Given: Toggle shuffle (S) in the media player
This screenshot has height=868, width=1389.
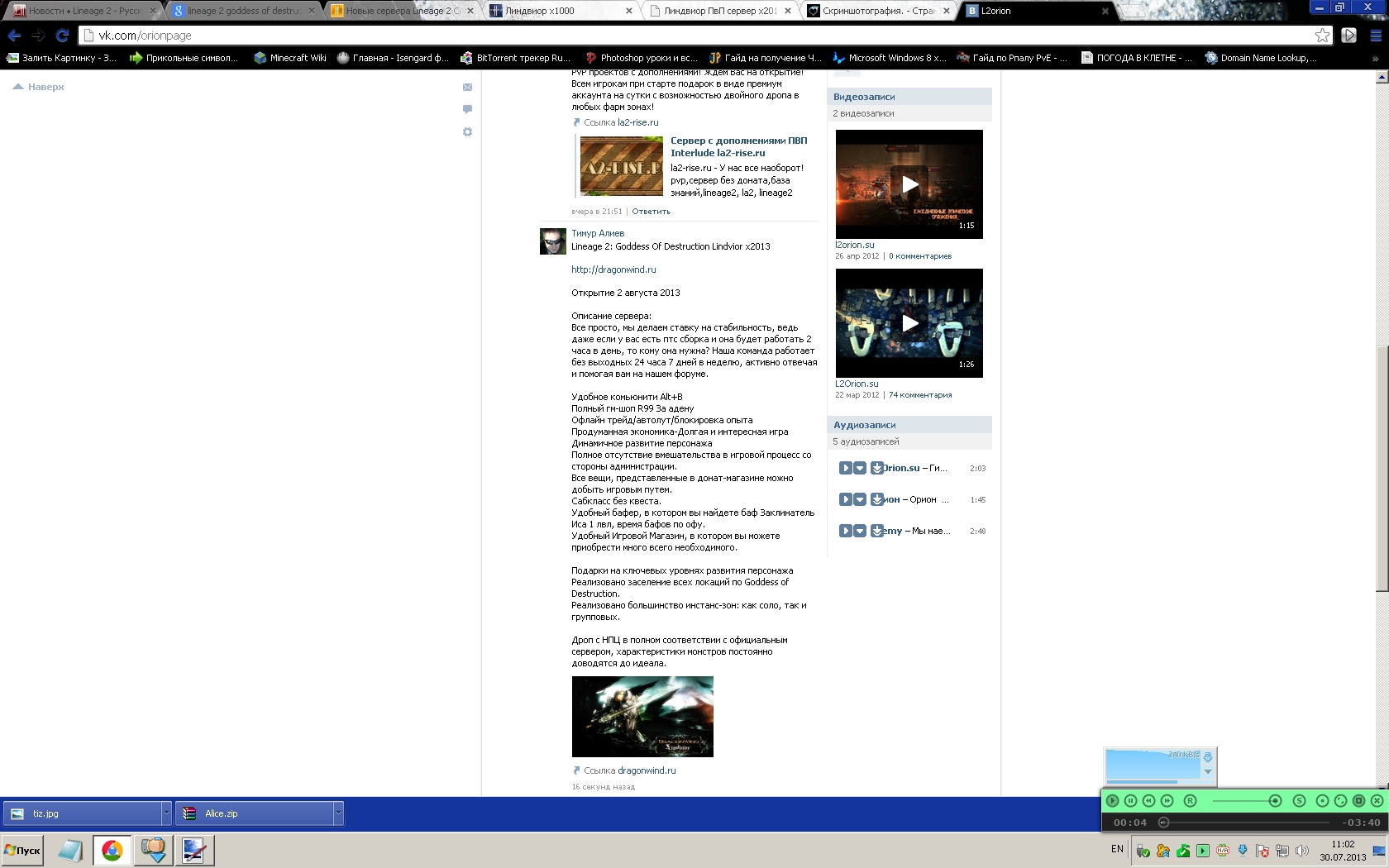Looking at the screenshot, I should [1299, 800].
